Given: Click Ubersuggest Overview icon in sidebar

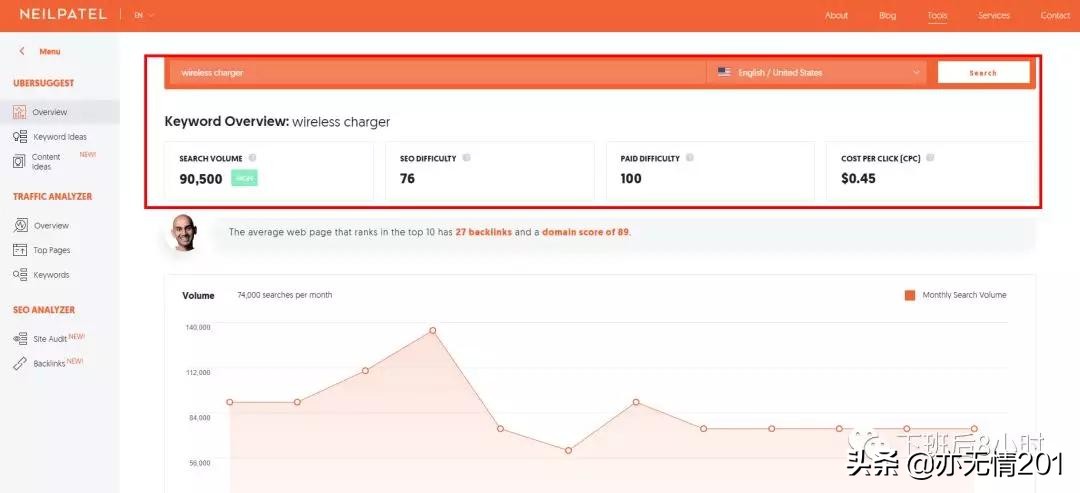Looking at the screenshot, I should [x=19, y=112].
